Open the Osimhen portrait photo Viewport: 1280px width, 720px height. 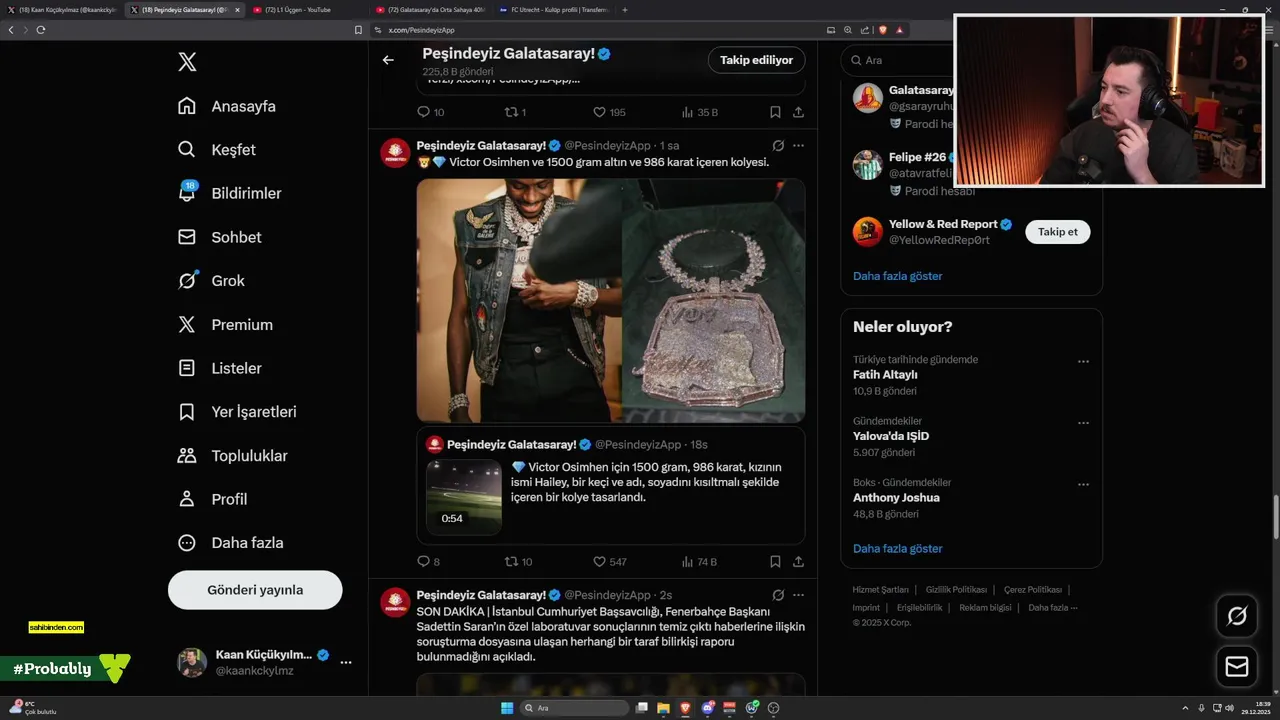[x=519, y=300]
